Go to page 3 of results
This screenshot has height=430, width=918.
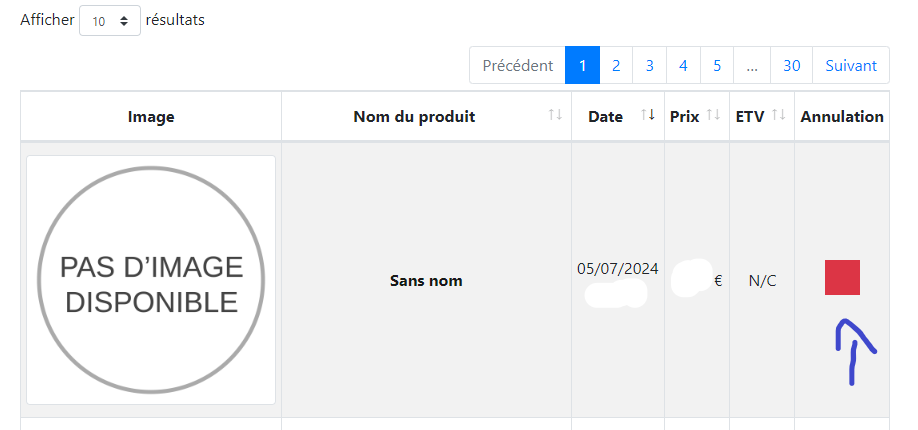tap(649, 66)
